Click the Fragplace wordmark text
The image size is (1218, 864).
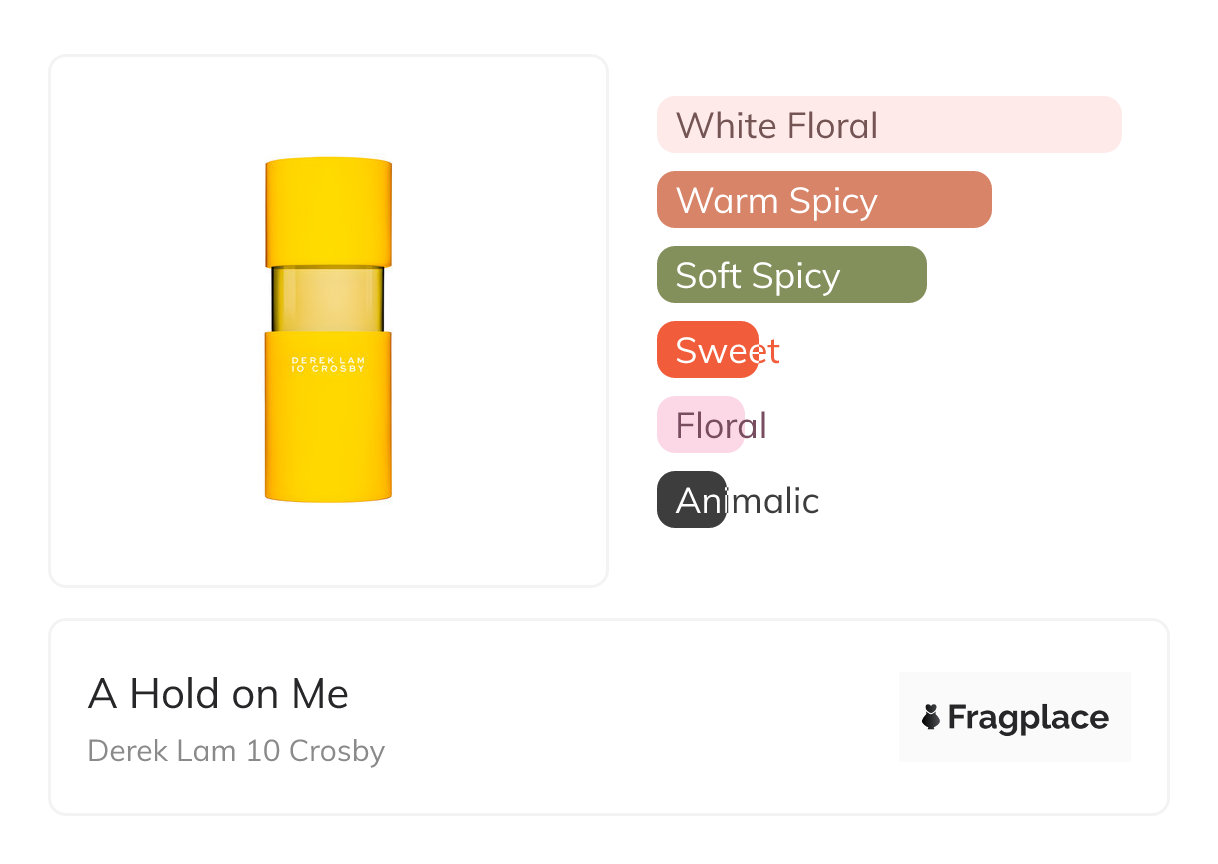point(1028,717)
